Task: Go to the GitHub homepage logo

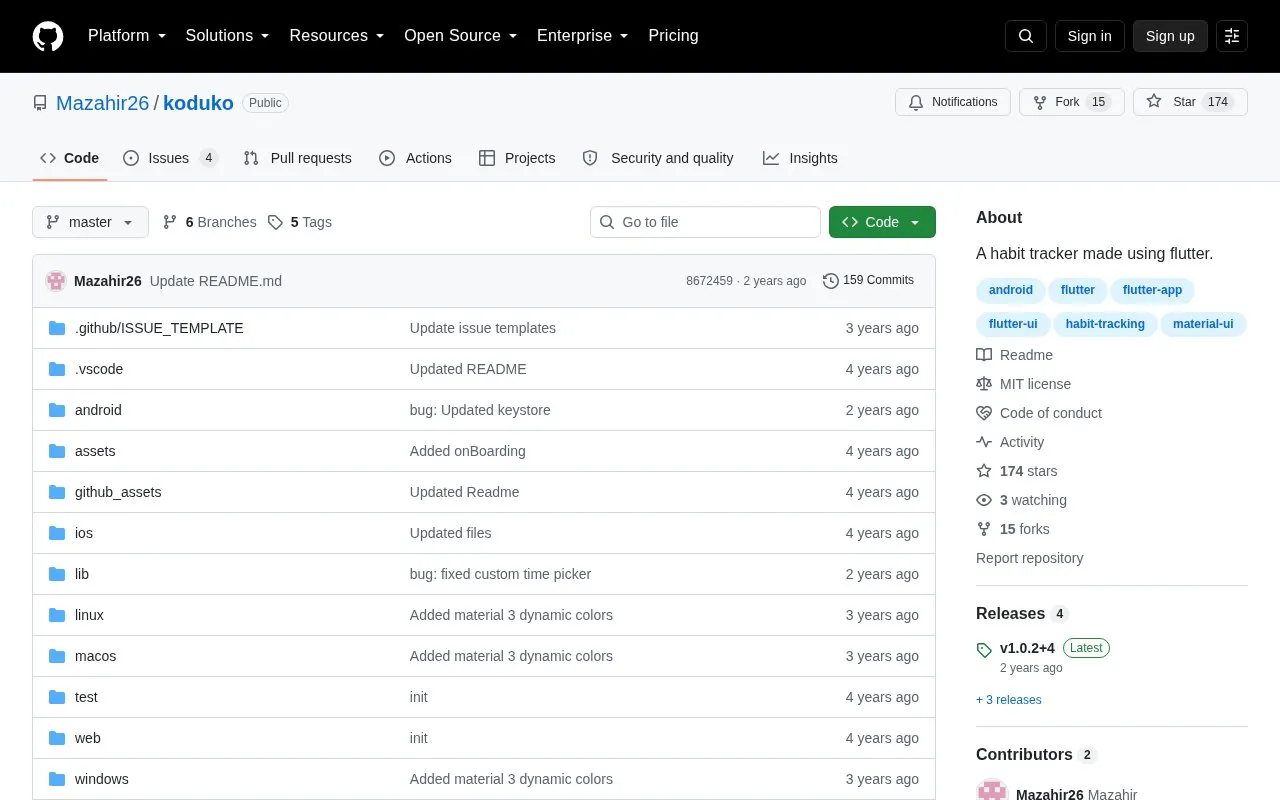Action: click(48, 36)
